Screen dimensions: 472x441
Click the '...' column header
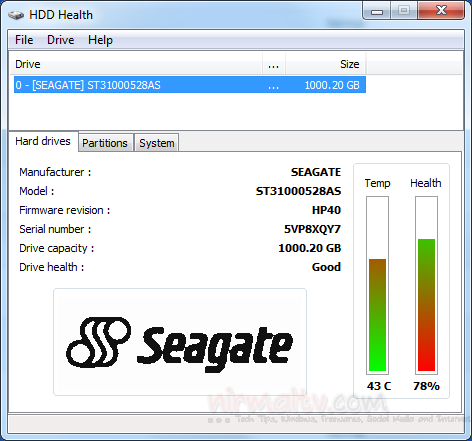click(x=274, y=64)
